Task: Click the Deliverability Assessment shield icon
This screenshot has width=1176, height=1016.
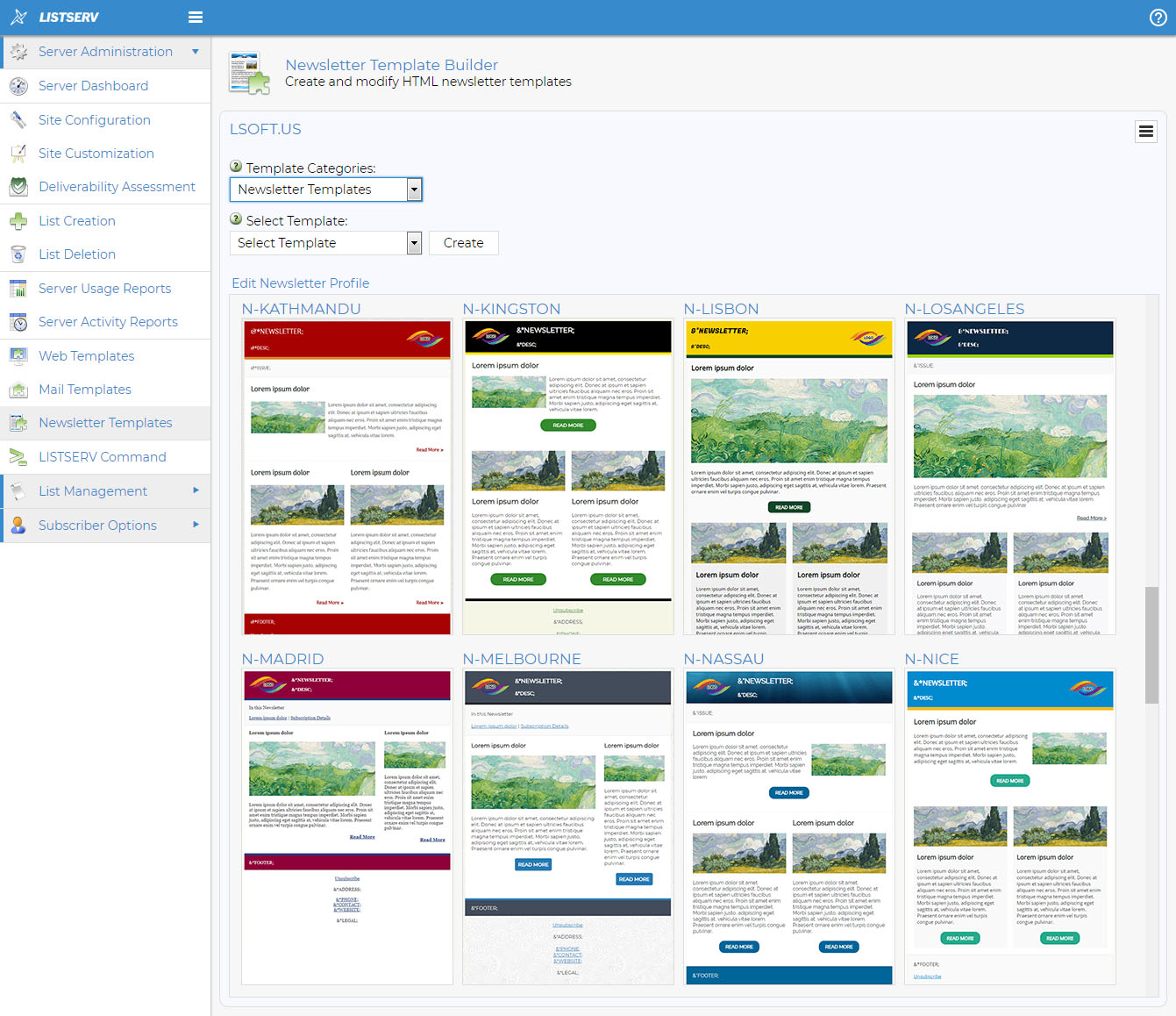Action: tap(18, 187)
